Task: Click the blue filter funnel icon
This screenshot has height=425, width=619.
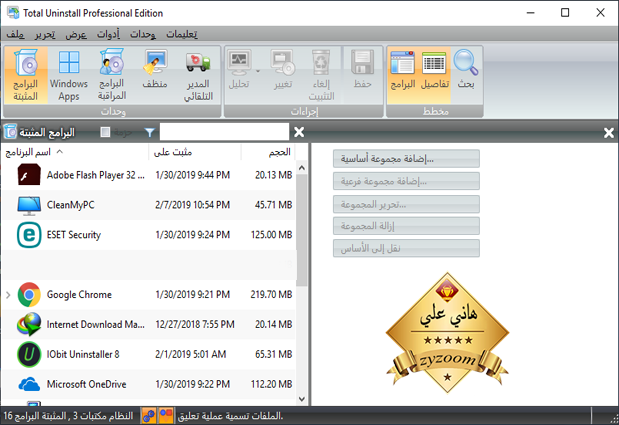Action: click(x=150, y=132)
